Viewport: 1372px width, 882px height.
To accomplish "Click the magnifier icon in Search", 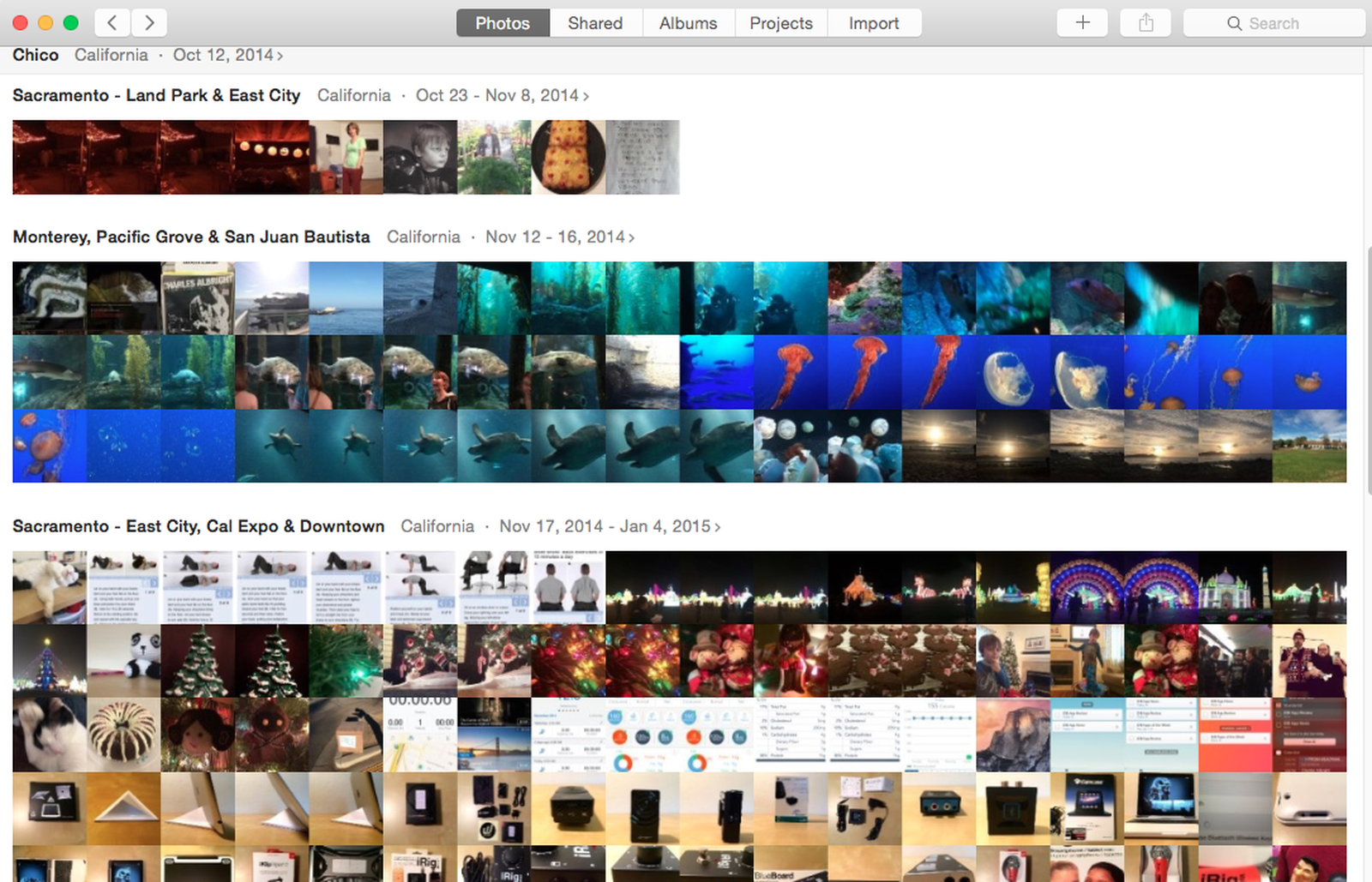I will point(1234,23).
